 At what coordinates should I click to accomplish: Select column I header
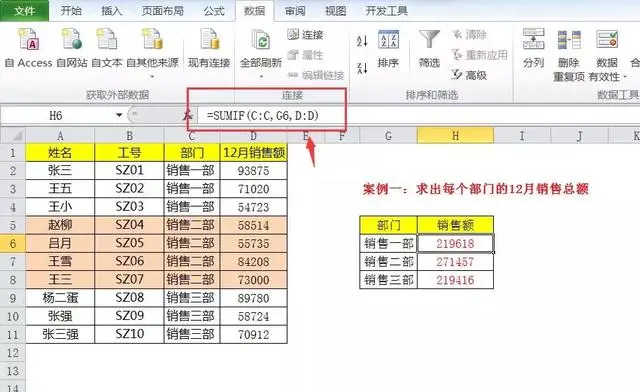[522, 136]
